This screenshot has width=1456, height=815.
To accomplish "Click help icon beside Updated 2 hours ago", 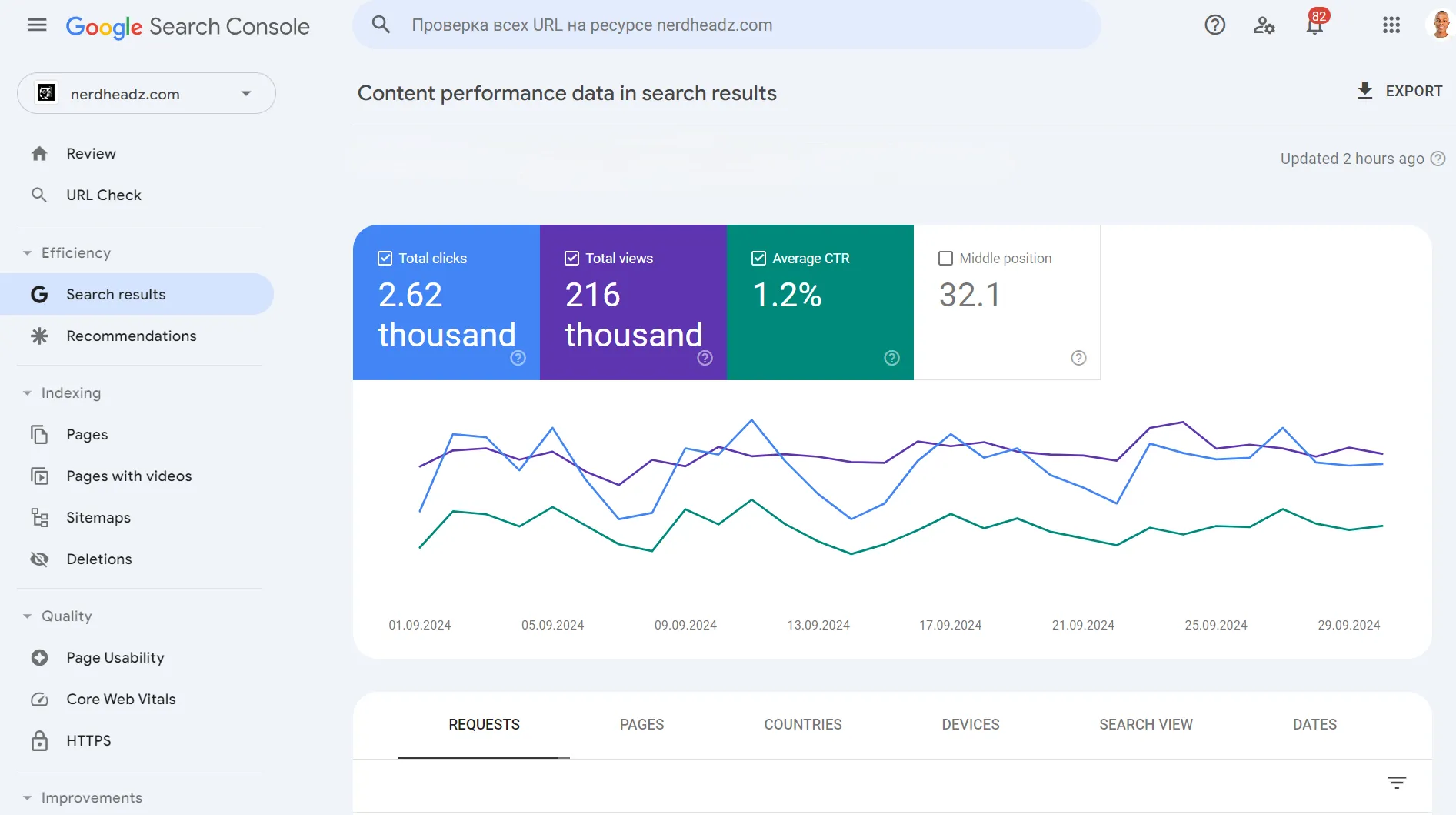I will tap(1438, 159).
